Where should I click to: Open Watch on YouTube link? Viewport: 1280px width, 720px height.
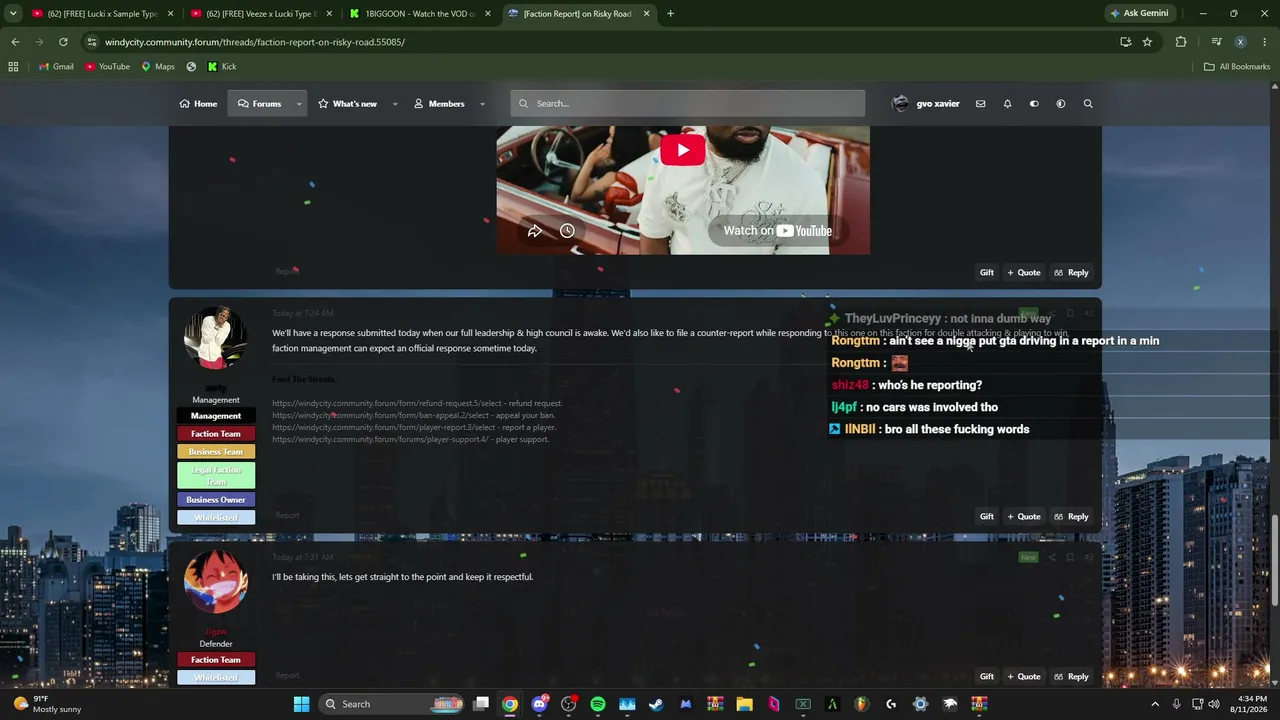[x=778, y=231]
